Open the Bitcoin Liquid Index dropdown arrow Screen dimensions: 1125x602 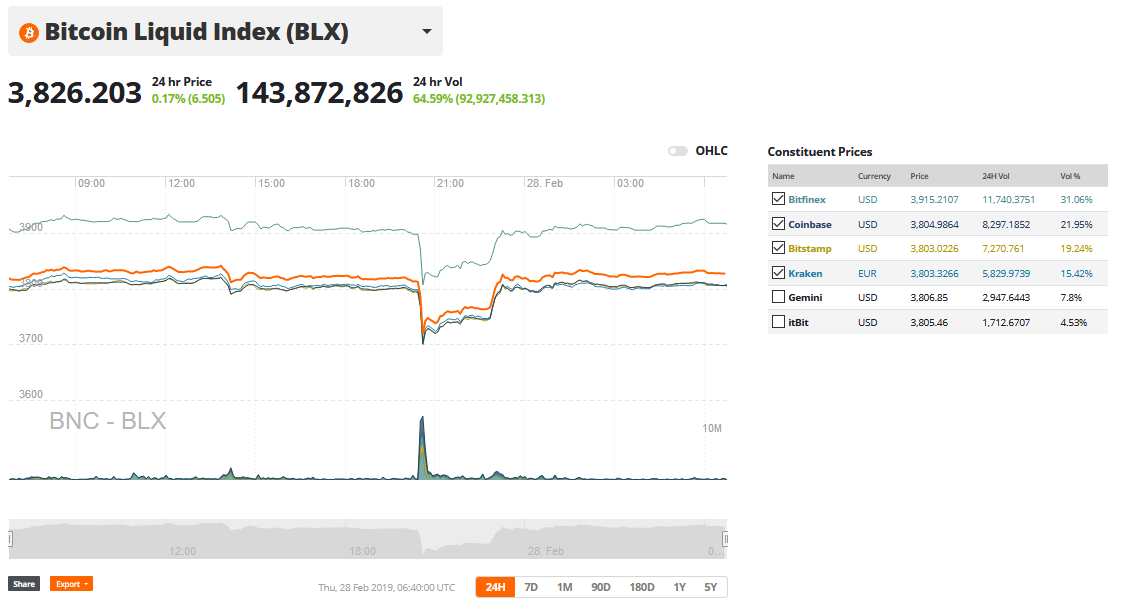coord(427,32)
